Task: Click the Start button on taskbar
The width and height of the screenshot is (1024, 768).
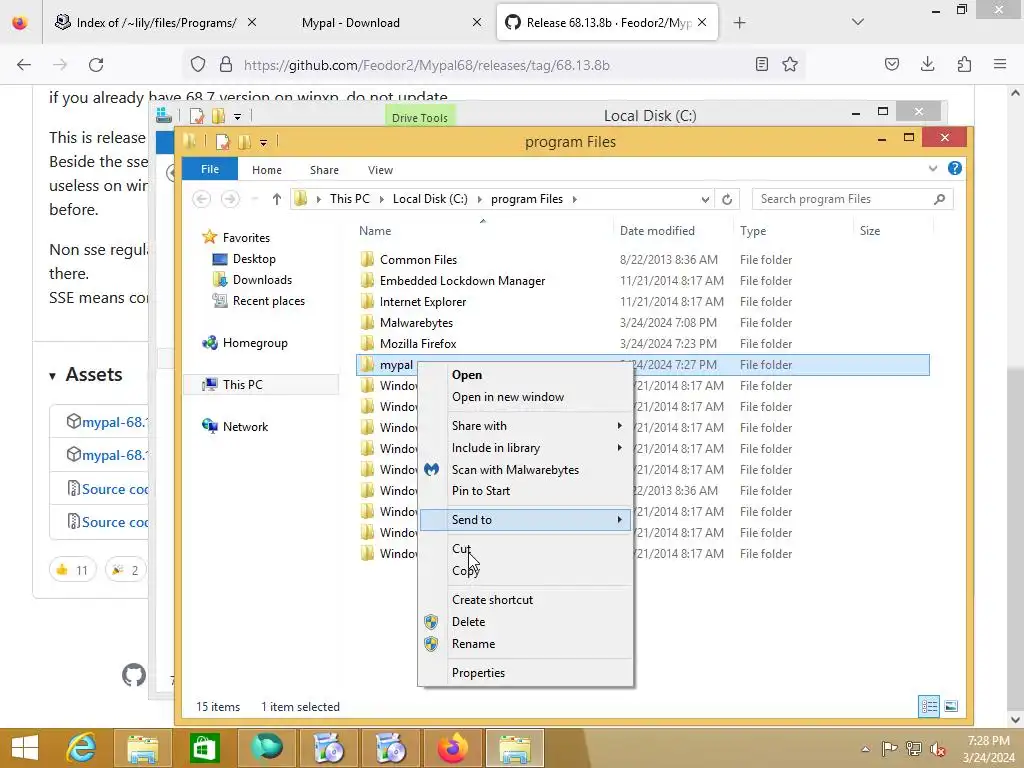Action: click(25, 748)
